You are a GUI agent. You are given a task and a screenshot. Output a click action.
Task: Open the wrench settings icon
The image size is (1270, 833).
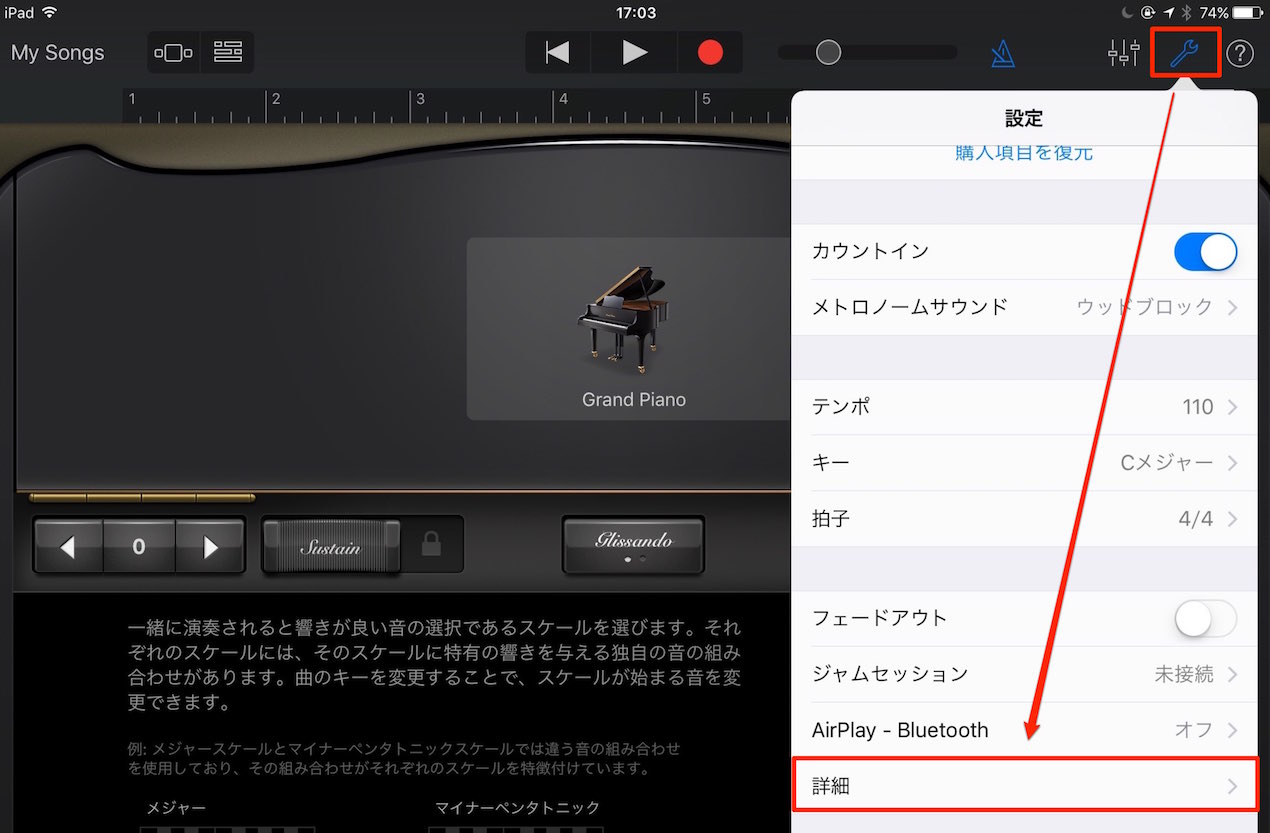pos(1185,53)
